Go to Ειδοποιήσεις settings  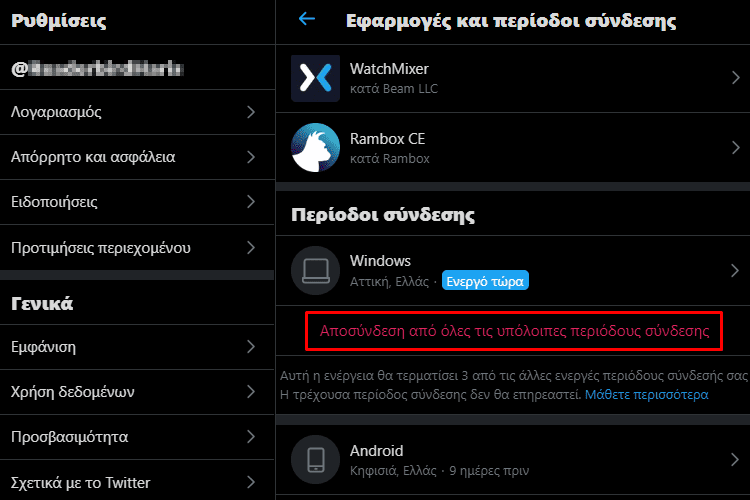(x=137, y=202)
